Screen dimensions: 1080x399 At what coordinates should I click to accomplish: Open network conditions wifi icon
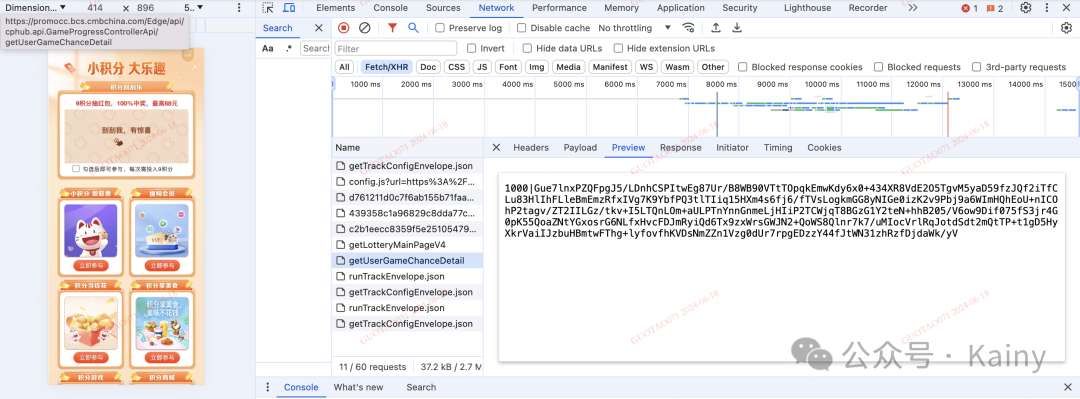click(688, 28)
